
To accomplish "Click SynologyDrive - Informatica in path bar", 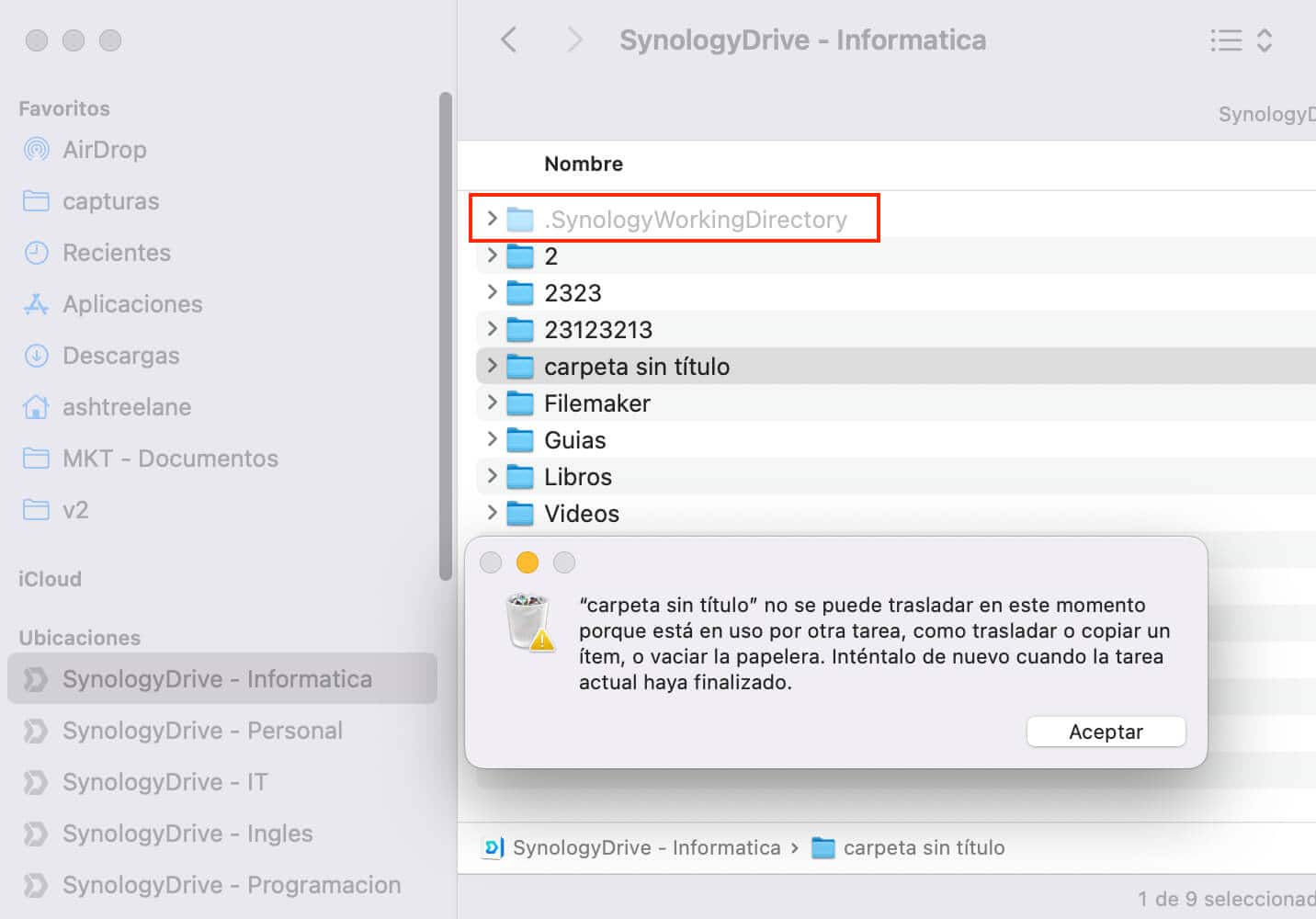I will pyautogui.click(x=645, y=847).
